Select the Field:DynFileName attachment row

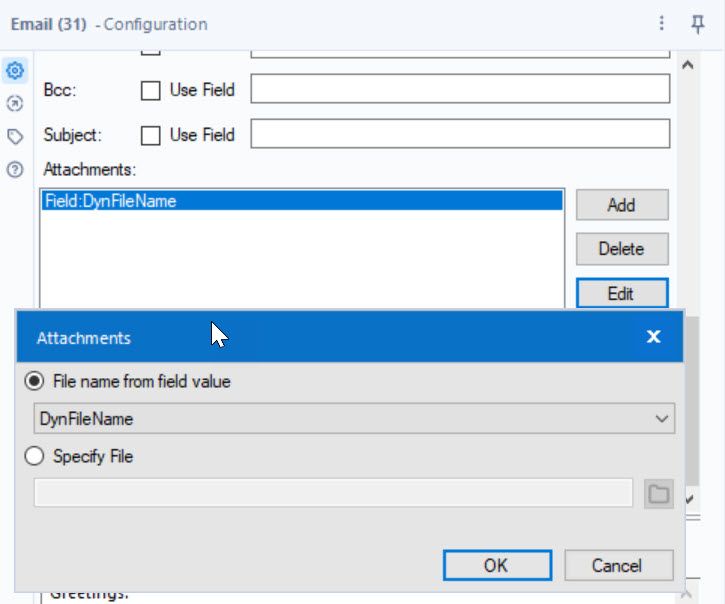(x=302, y=201)
